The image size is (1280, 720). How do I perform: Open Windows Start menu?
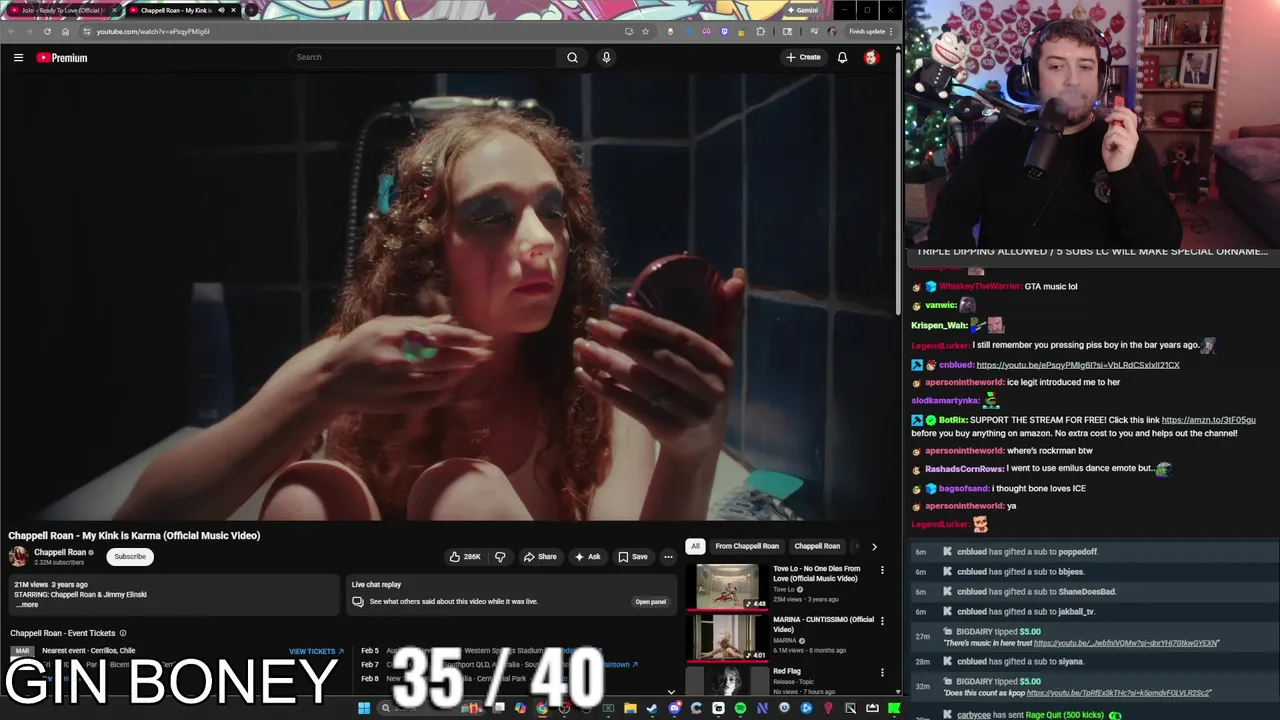pos(364,708)
